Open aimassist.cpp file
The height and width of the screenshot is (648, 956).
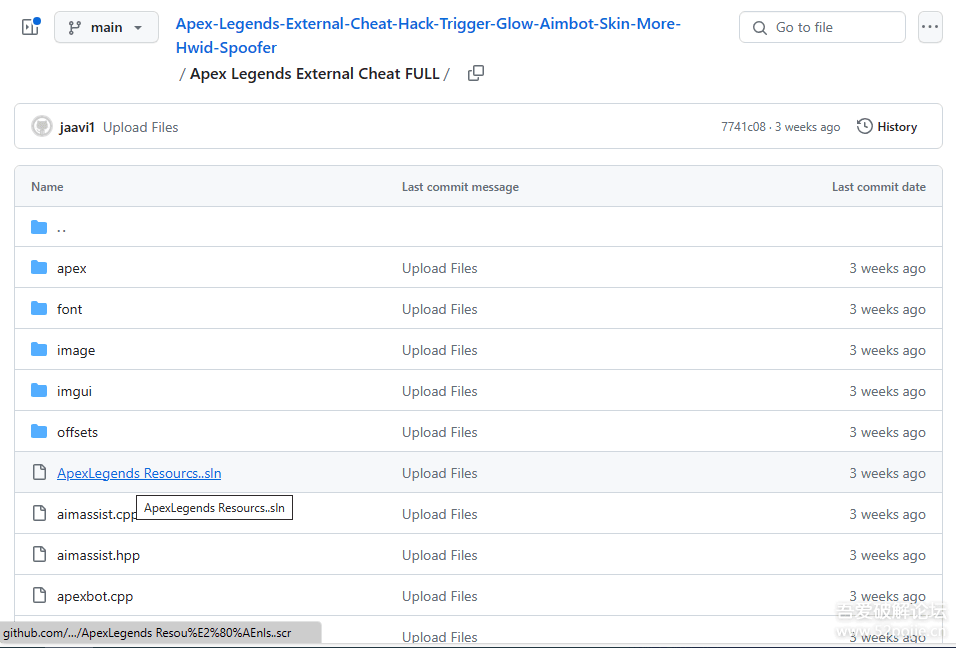click(x=96, y=514)
